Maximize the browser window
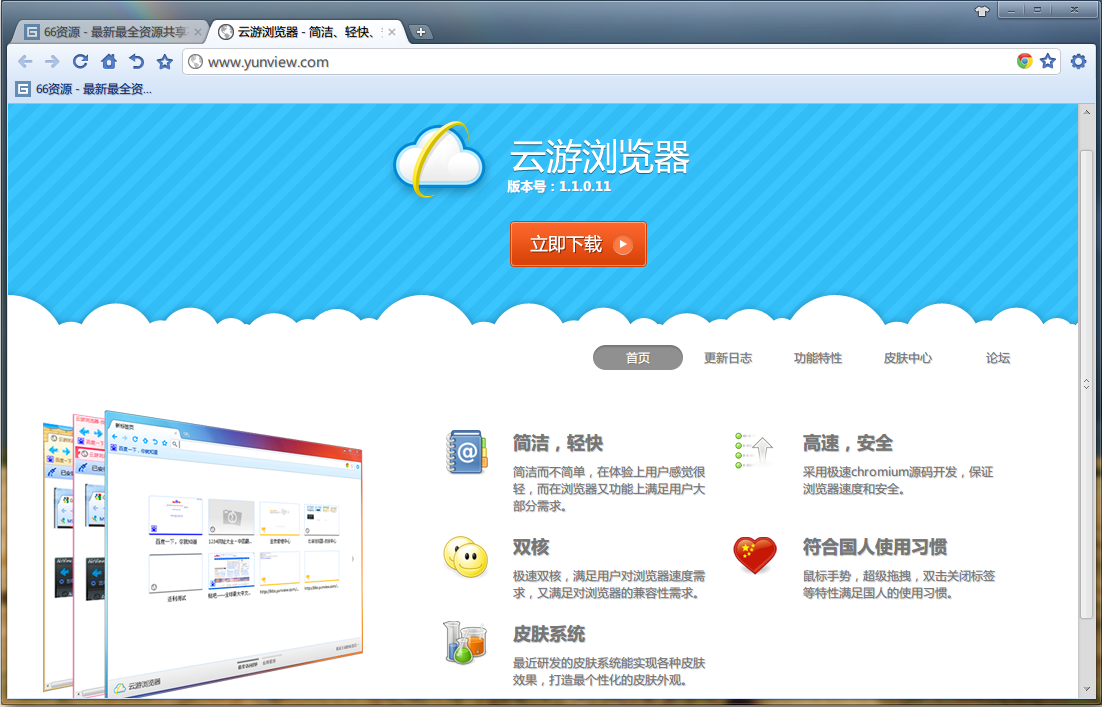This screenshot has height=707, width=1102. tap(1037, 10)
